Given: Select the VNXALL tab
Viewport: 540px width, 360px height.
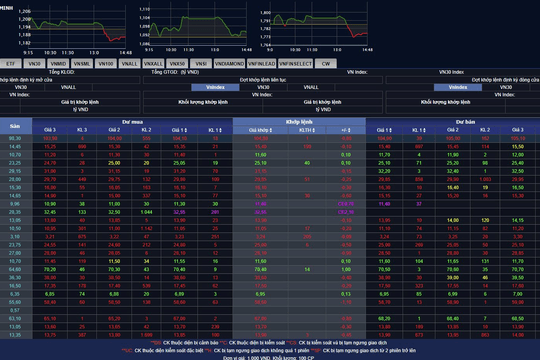Looking at the screenshot, I should 153,64.
